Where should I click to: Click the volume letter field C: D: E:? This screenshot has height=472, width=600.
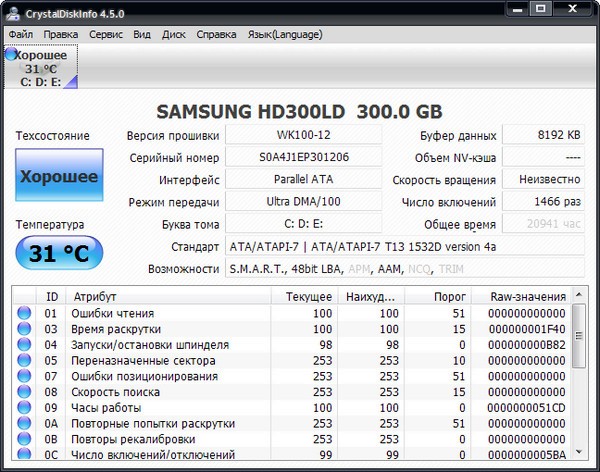click(x=303, y=224)
